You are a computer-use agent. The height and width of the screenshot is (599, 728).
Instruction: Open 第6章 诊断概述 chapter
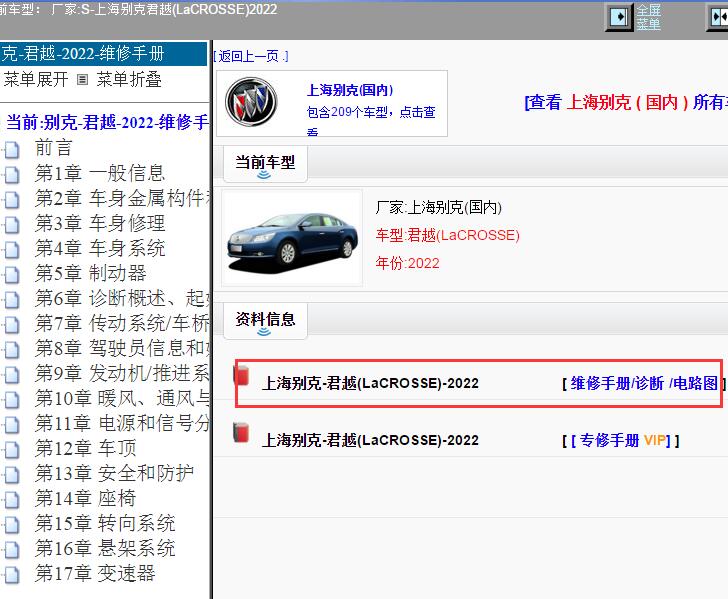point(123,299)
